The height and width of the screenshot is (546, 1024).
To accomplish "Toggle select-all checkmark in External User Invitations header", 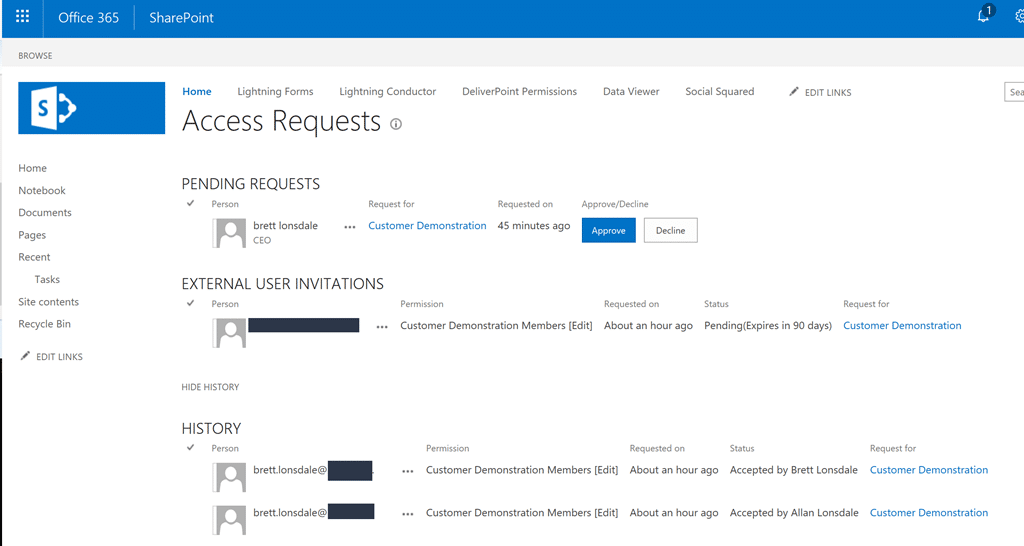I will pos(191,303).
